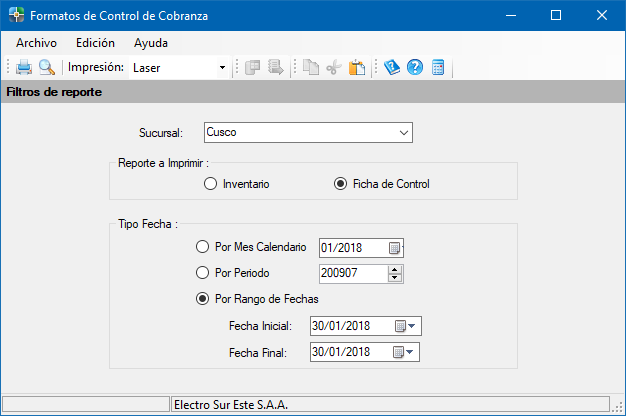Click the copy documents icon
The image size is (626, 416).
tap(311, 67)
